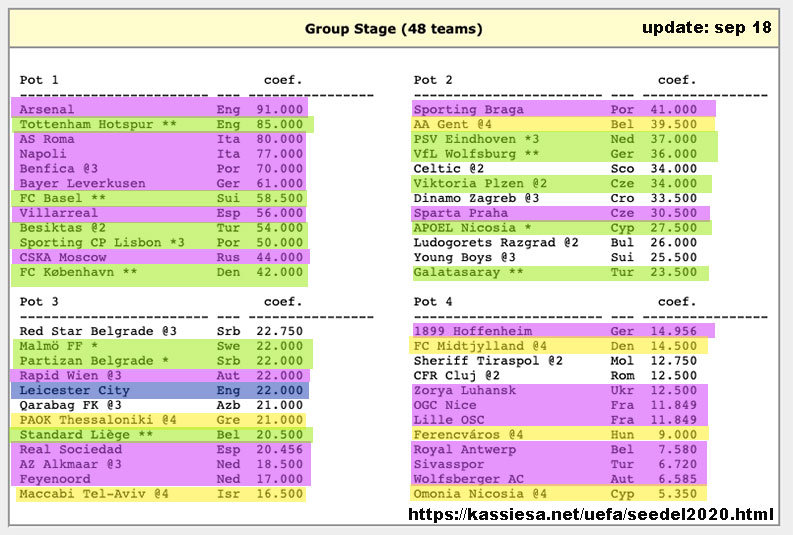Select 'Lille OSC' team name
Screen dimensions: 793x535
point(449,420)
